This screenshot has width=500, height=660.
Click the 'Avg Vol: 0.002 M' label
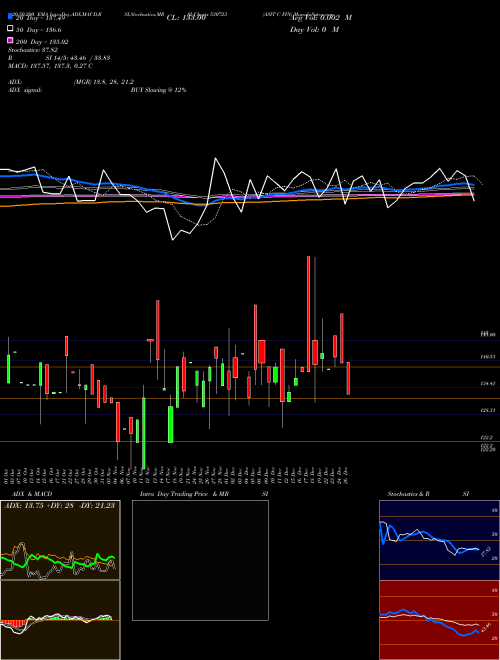pyautogui.click(x=321, y=18)
